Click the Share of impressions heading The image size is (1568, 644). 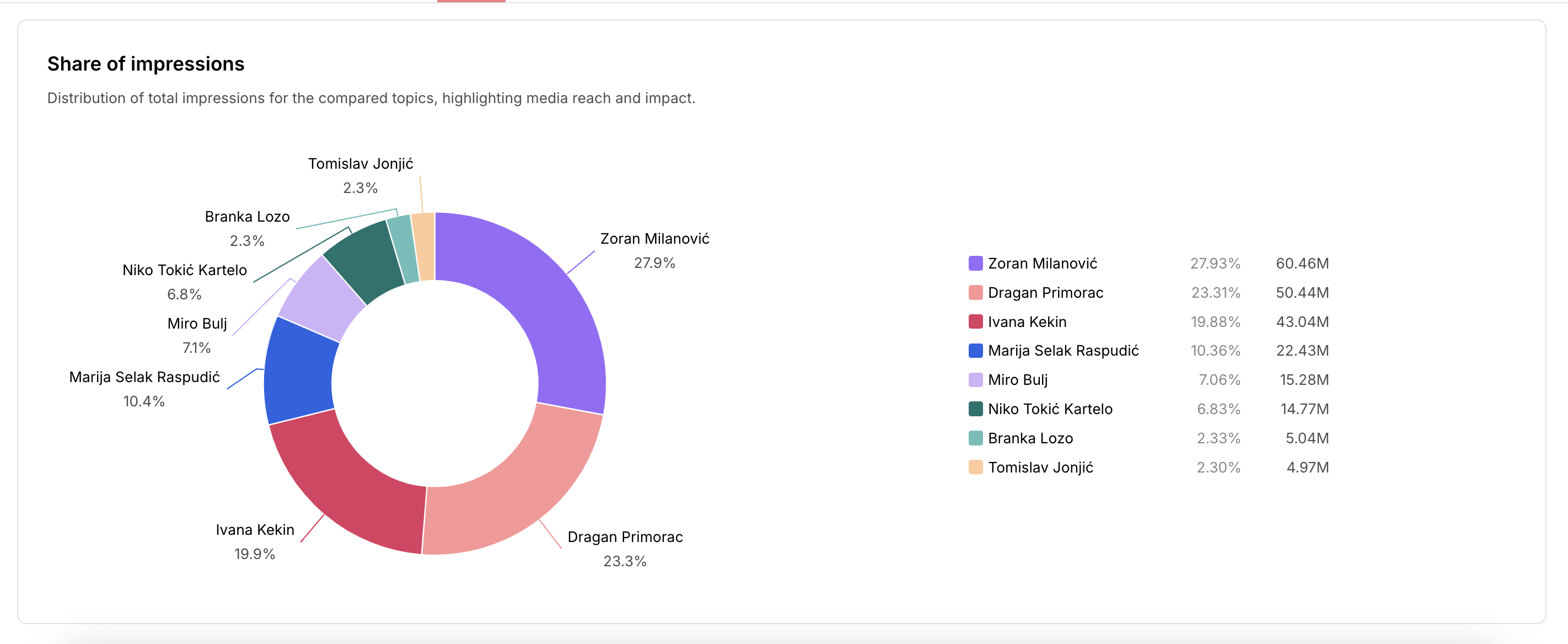[x=146, y=64]
